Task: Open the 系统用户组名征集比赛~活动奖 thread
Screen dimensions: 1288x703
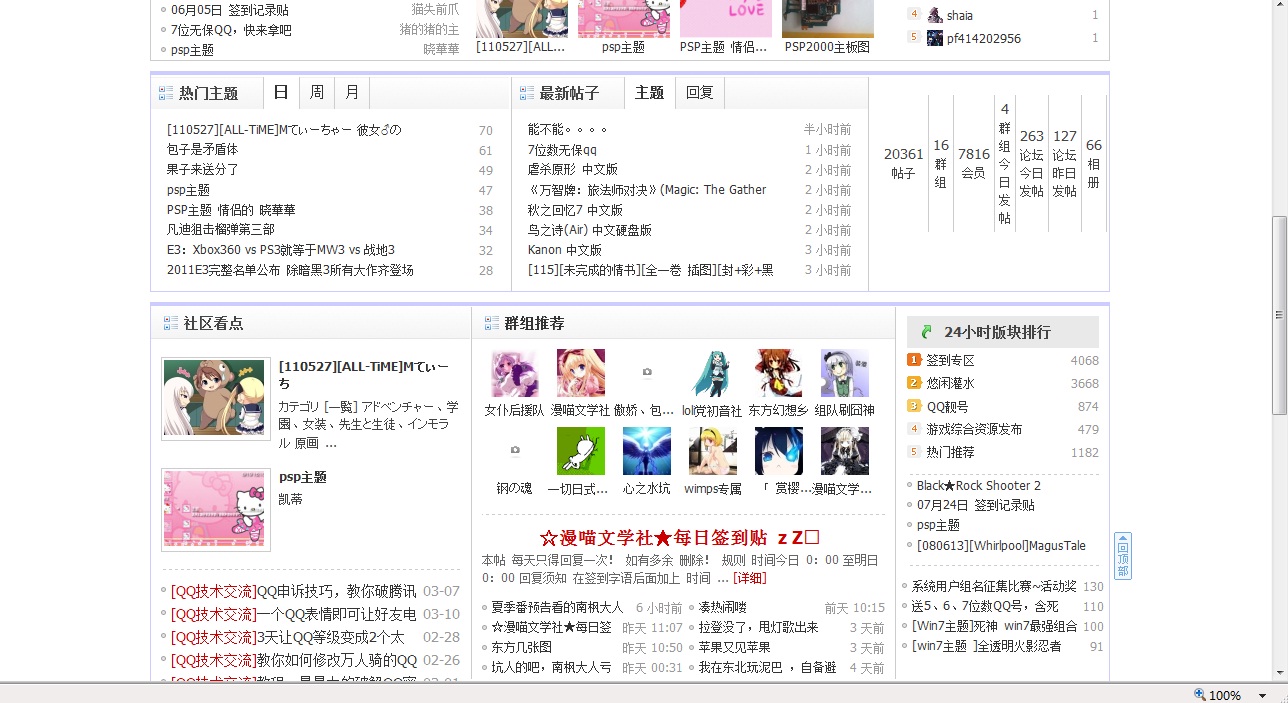Action: [994, 587]
